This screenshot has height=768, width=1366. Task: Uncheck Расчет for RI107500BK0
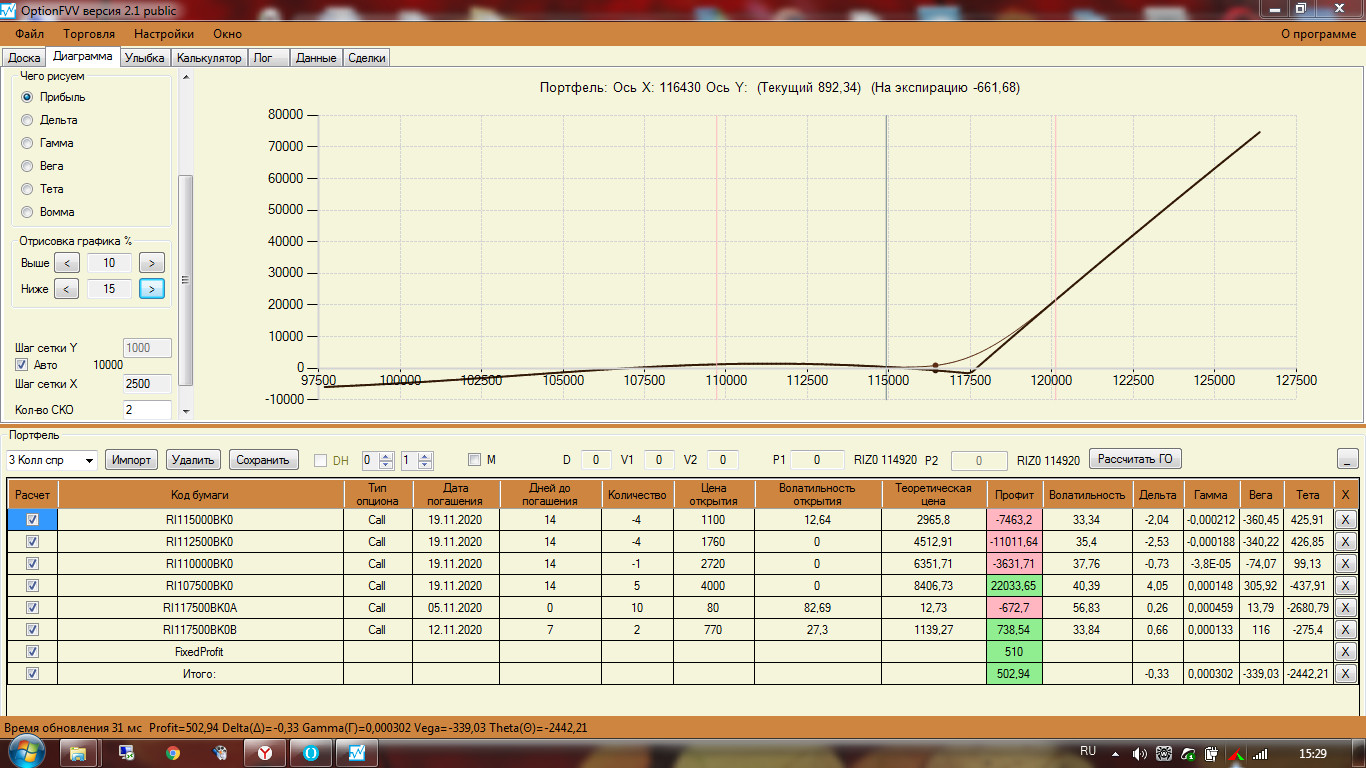(x=32, y=585)
